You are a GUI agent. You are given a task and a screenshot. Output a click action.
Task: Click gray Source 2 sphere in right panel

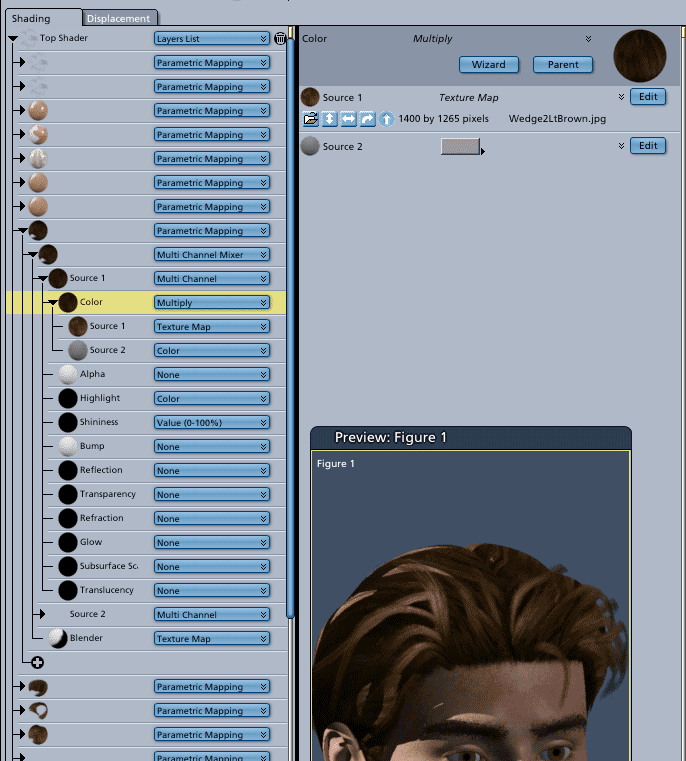(310, 146)
